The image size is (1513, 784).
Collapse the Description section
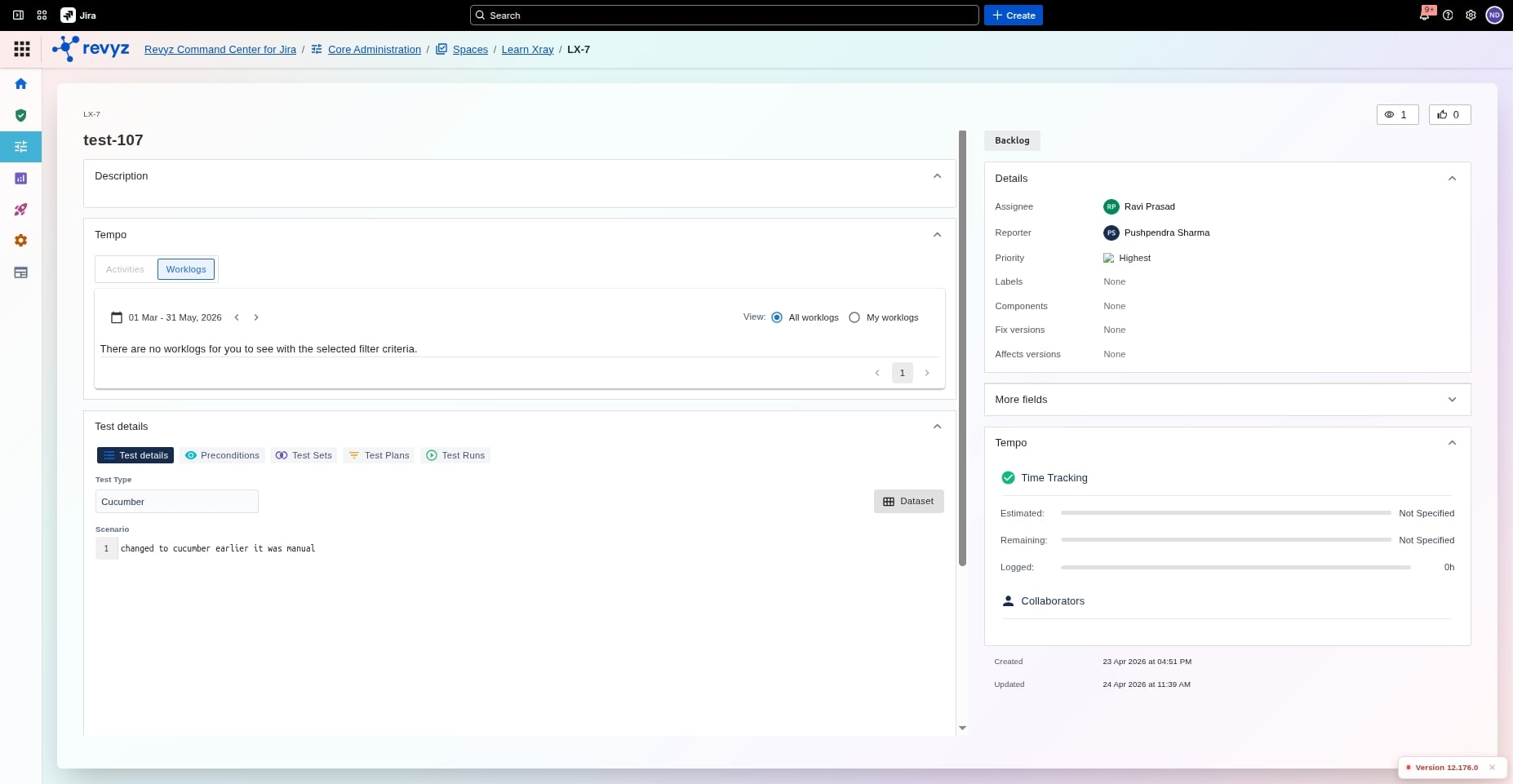(937, 176)
